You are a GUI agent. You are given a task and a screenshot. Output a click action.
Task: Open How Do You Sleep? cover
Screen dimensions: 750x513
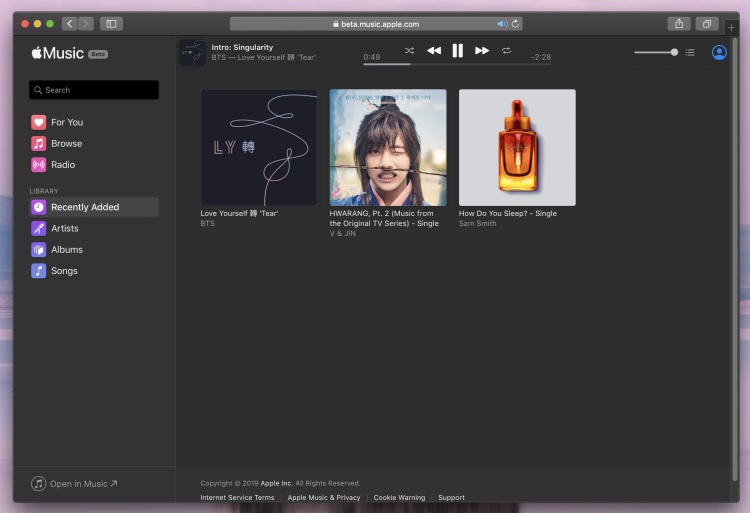coord(517,148)
